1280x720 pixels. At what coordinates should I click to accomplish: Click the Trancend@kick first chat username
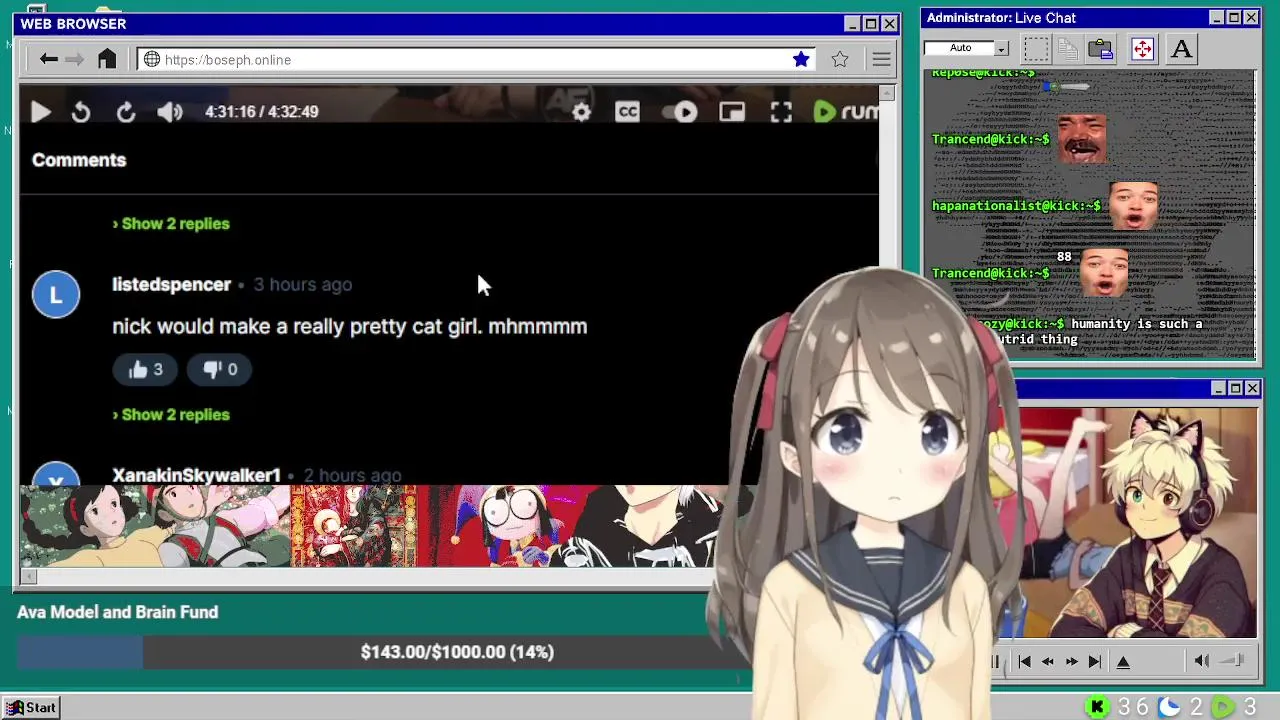[990, 139]
